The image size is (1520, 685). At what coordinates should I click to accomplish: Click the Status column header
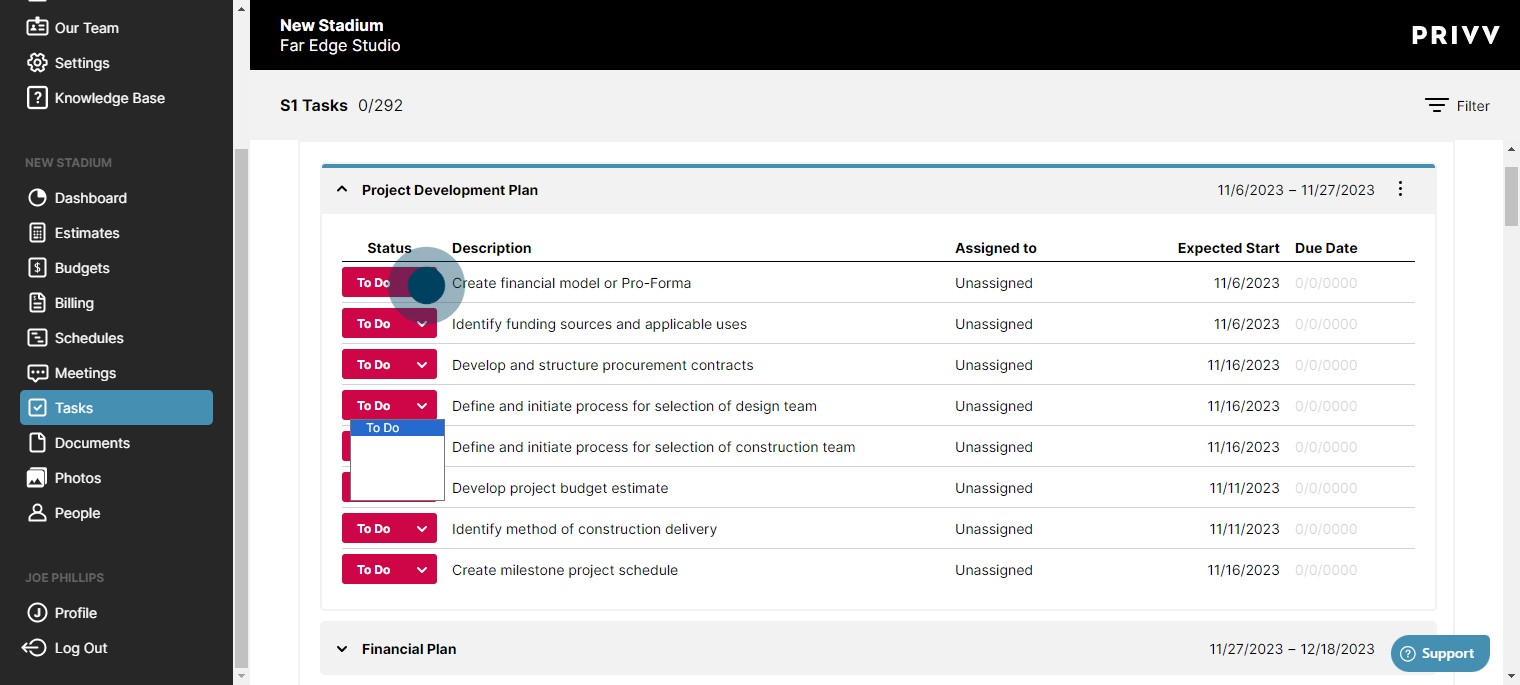click(389, 248)
